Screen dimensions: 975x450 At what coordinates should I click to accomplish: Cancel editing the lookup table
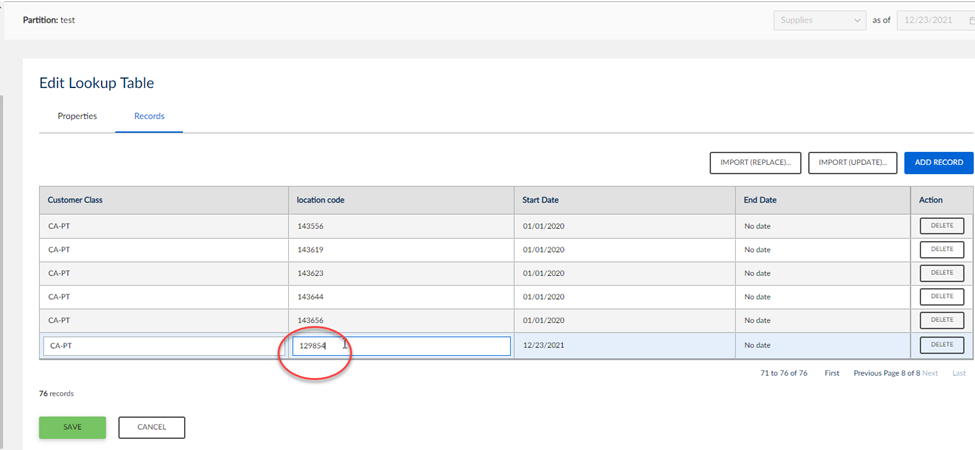[x=151, y=427]
